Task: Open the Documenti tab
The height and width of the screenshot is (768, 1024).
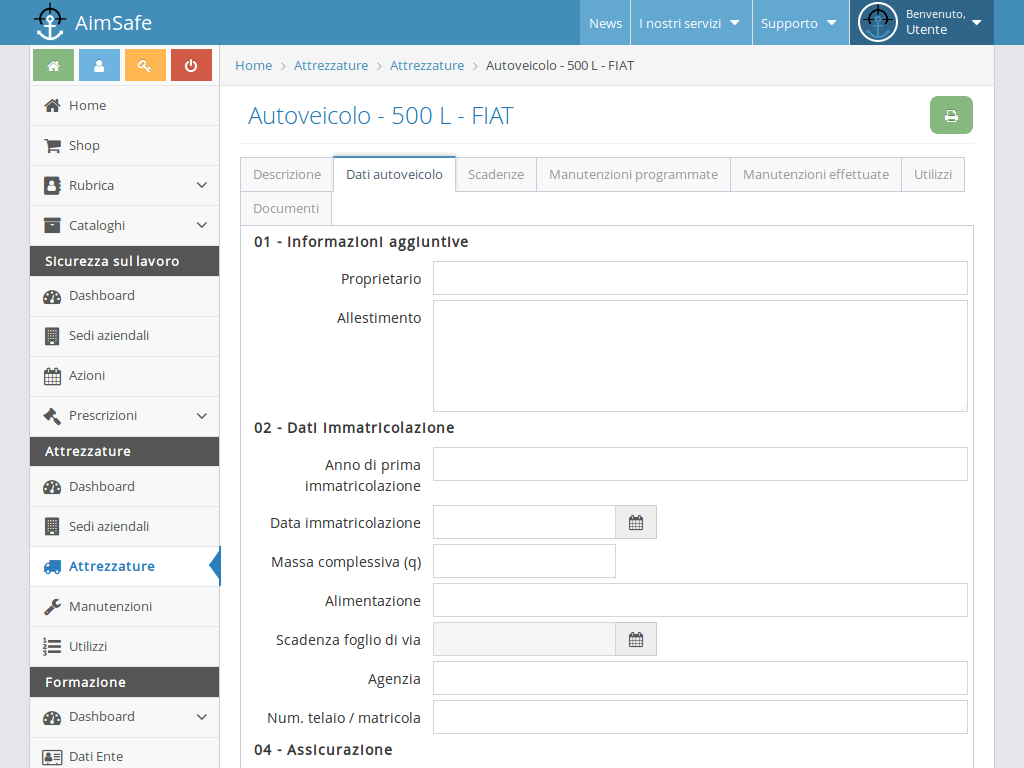Action: click(x=286, y=208)
